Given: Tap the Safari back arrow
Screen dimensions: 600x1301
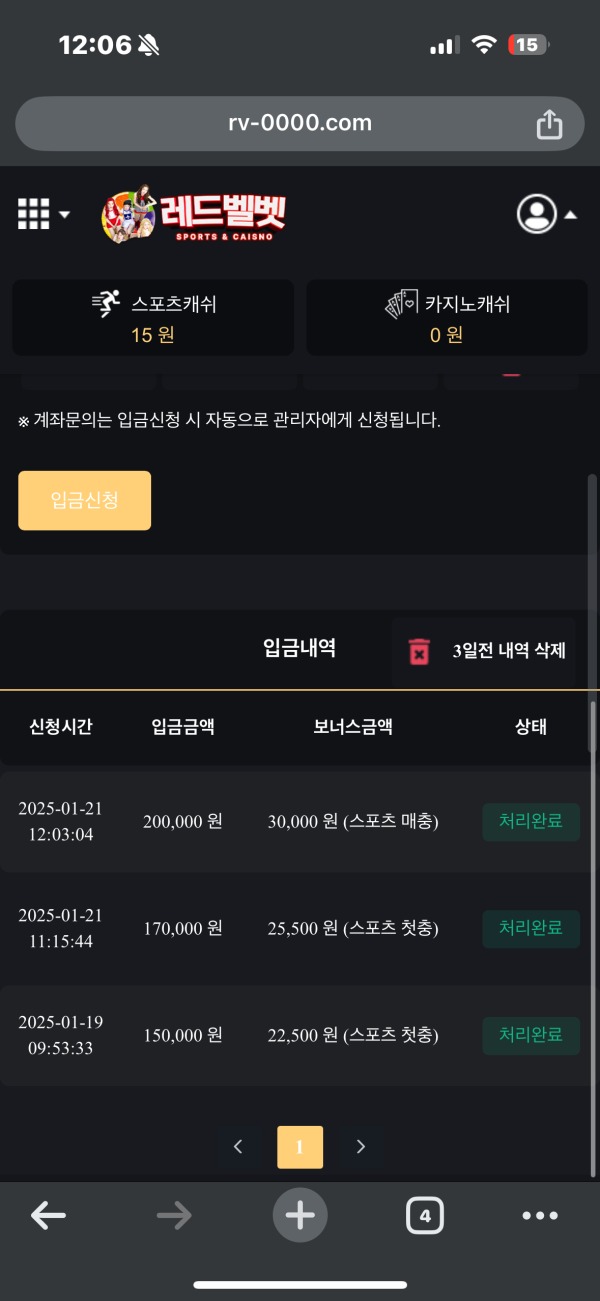Looking at the screenshot, I should (x=48, y=1215).
